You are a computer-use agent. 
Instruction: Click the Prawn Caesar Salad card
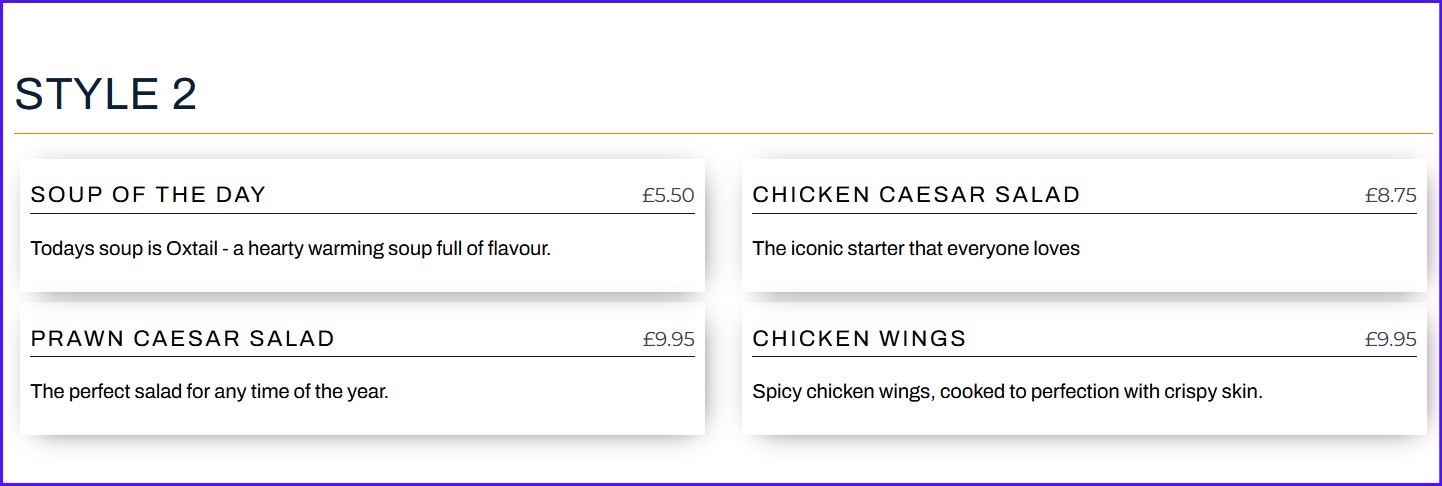[x=362, y=369]
